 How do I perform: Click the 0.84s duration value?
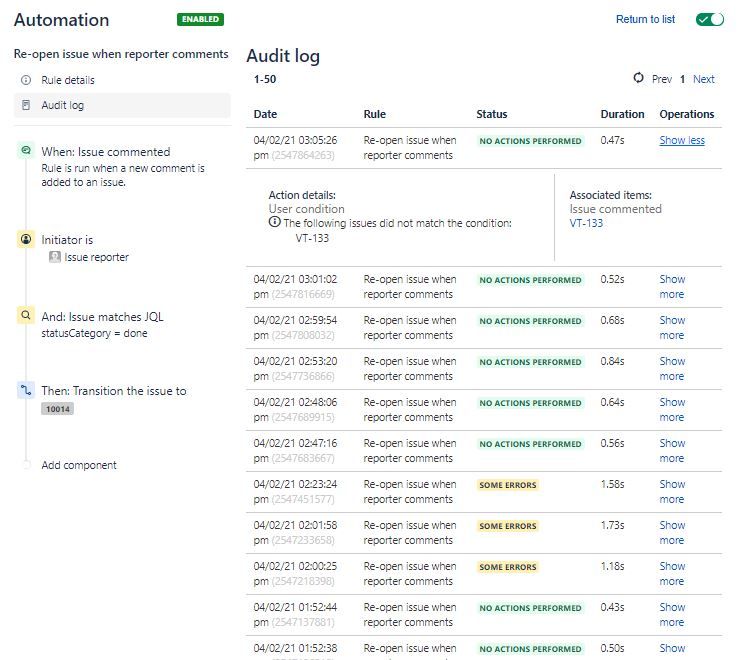coord(612,361)
